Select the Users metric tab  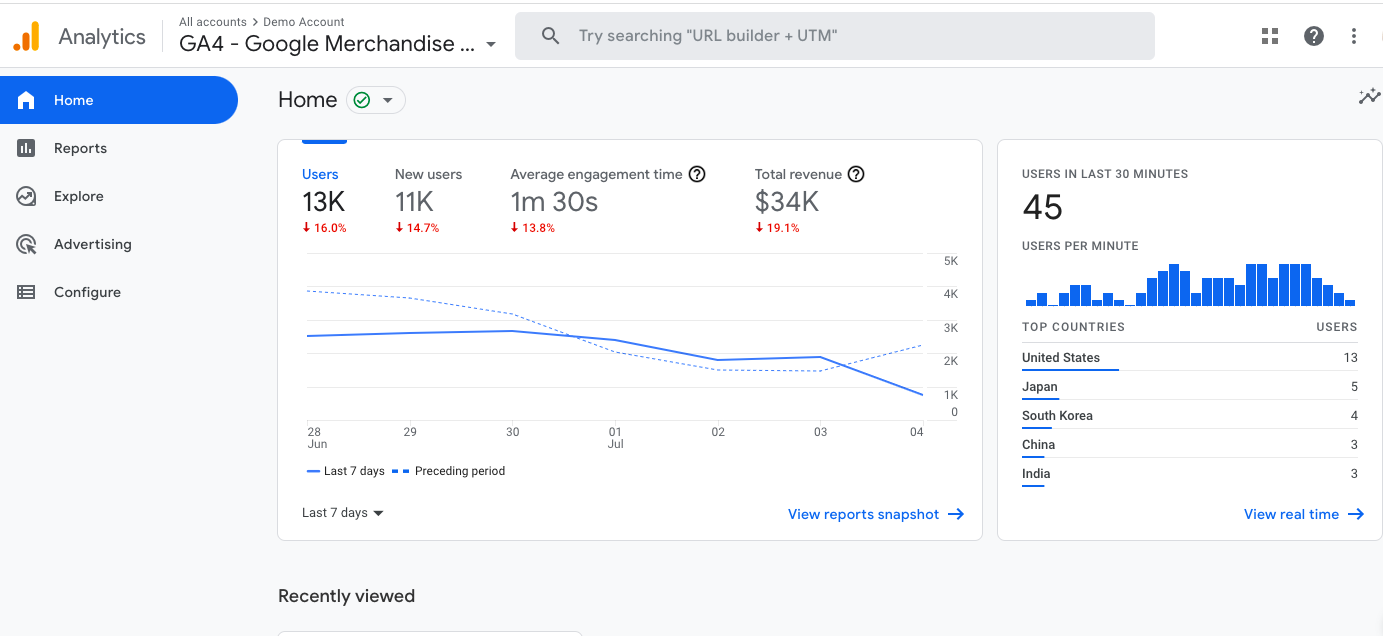click(324, 200)
